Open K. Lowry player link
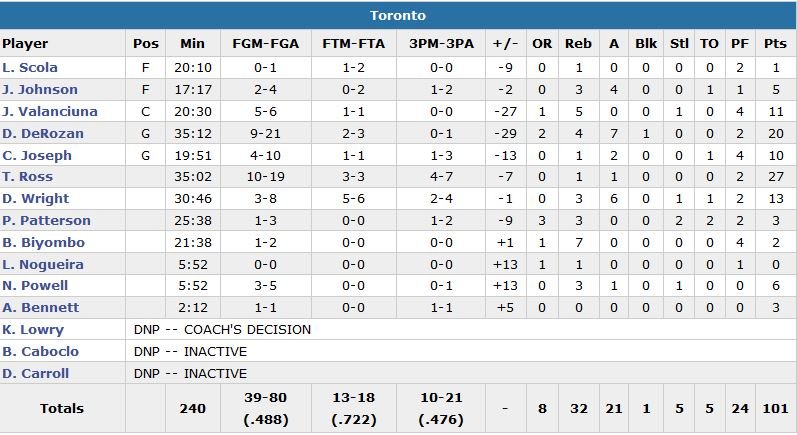Screen dimensions: 797x435 pos(33,330)
